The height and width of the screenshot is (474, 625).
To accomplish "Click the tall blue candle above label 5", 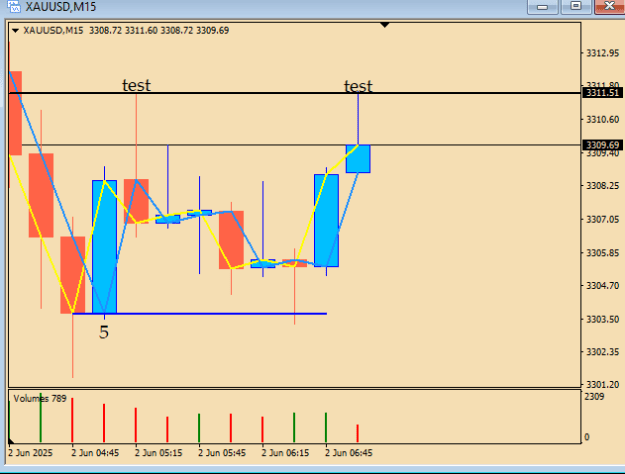I will pos(104,247).
